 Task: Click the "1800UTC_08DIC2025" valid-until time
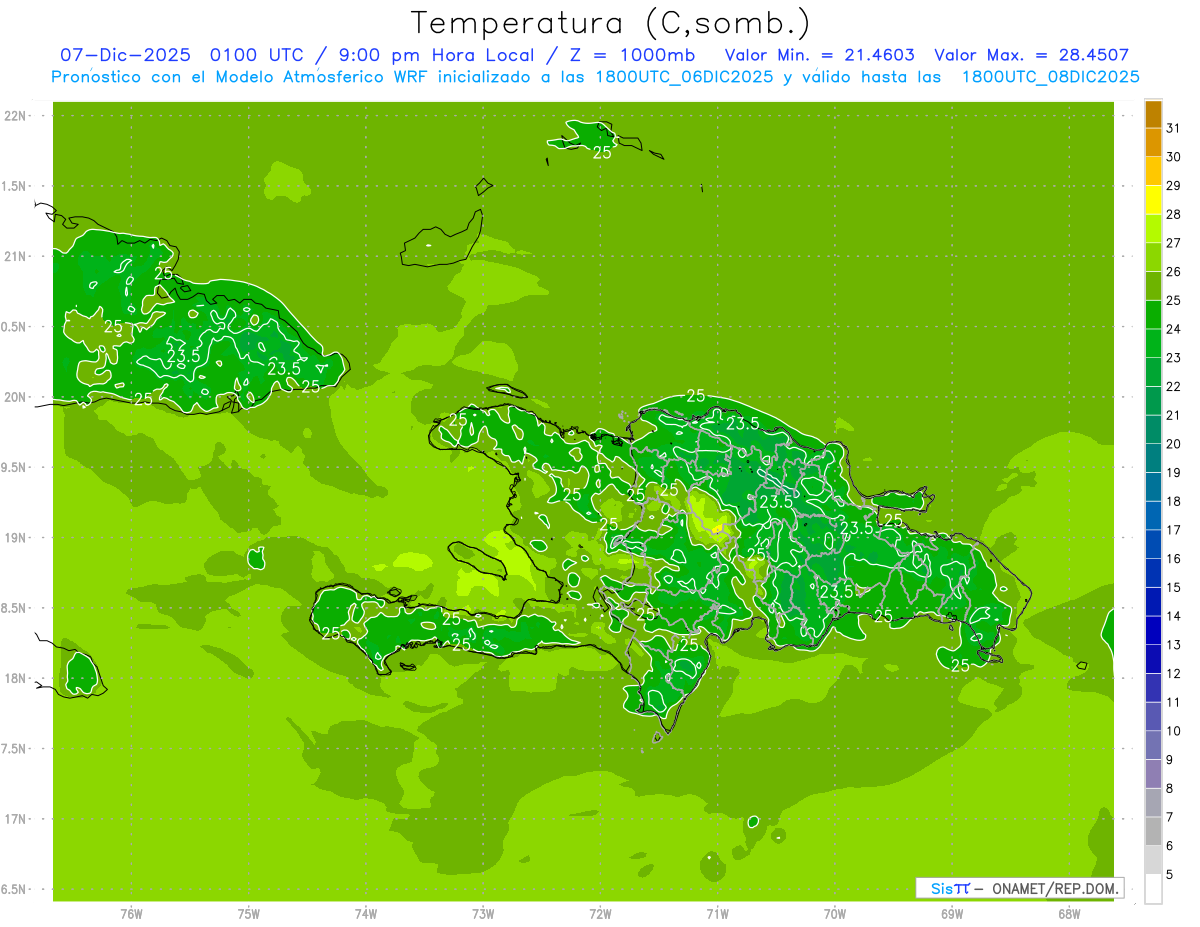[x=1050, y=77]
